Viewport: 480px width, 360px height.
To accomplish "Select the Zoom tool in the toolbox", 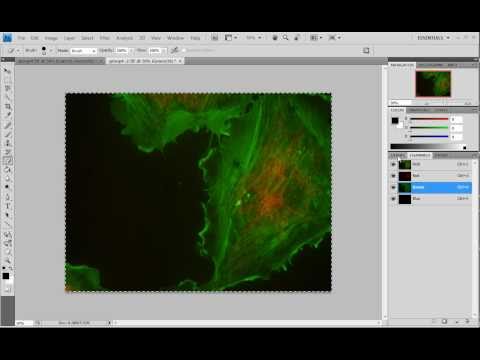I will tap(7, 260).
